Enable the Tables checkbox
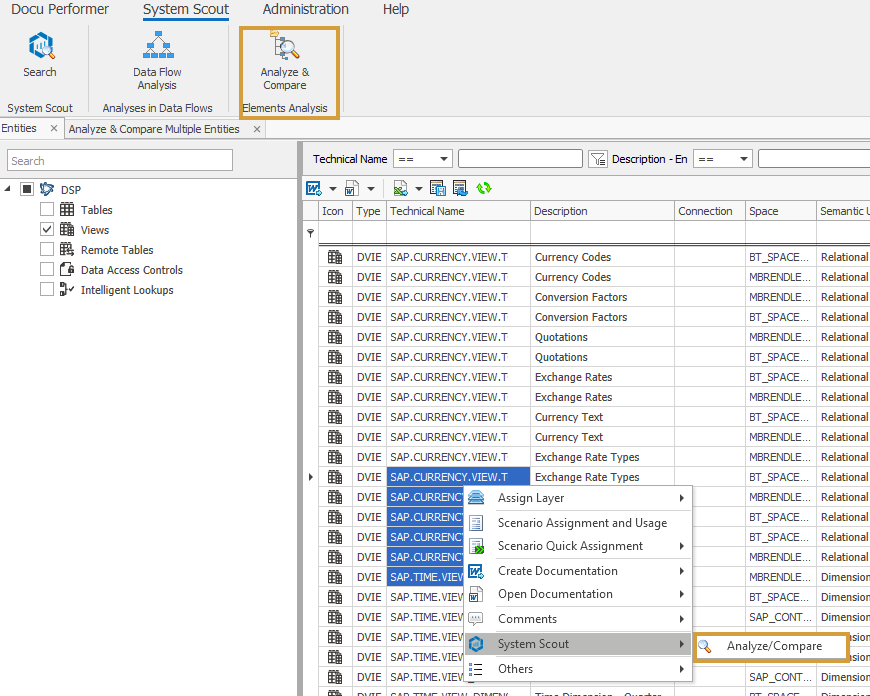870x696 pixels. pos(47,210)
